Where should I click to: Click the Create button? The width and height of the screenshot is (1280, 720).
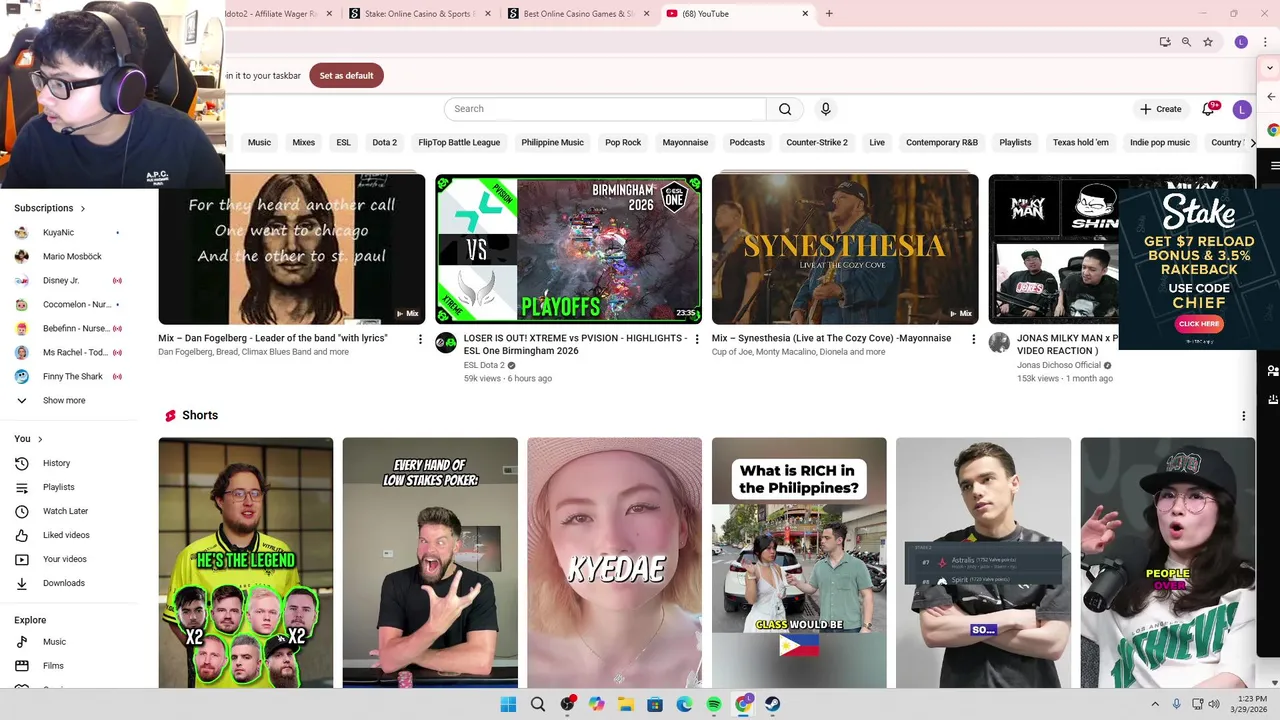(x=1160, y=109)
